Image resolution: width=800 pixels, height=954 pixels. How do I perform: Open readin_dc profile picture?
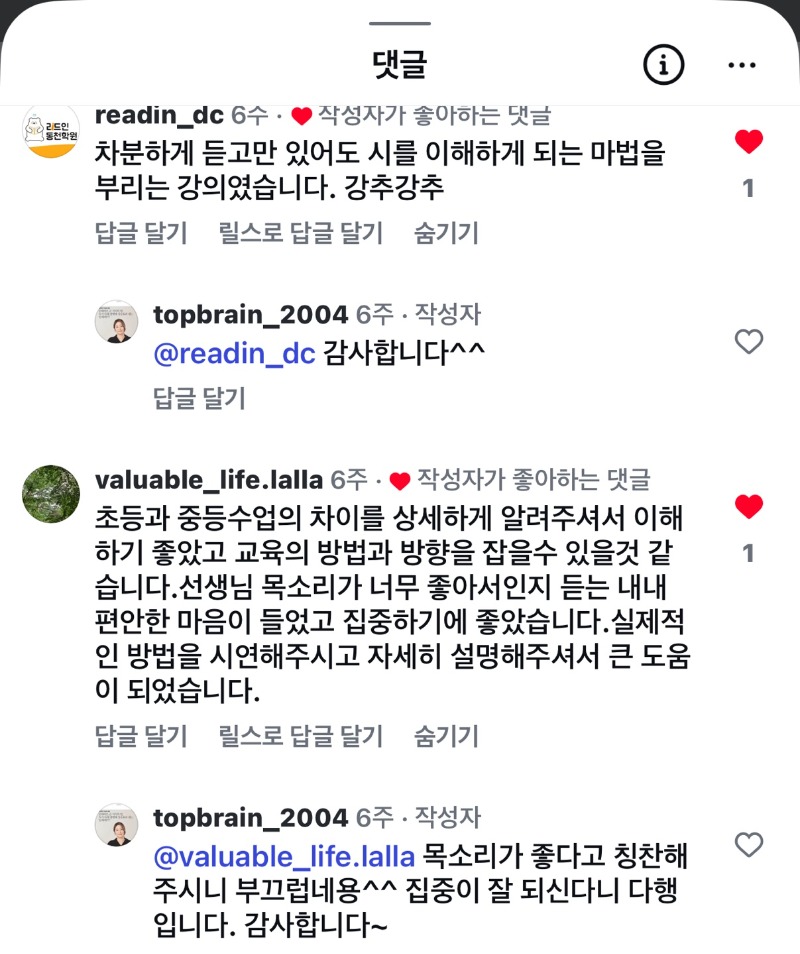click(51, 129)
